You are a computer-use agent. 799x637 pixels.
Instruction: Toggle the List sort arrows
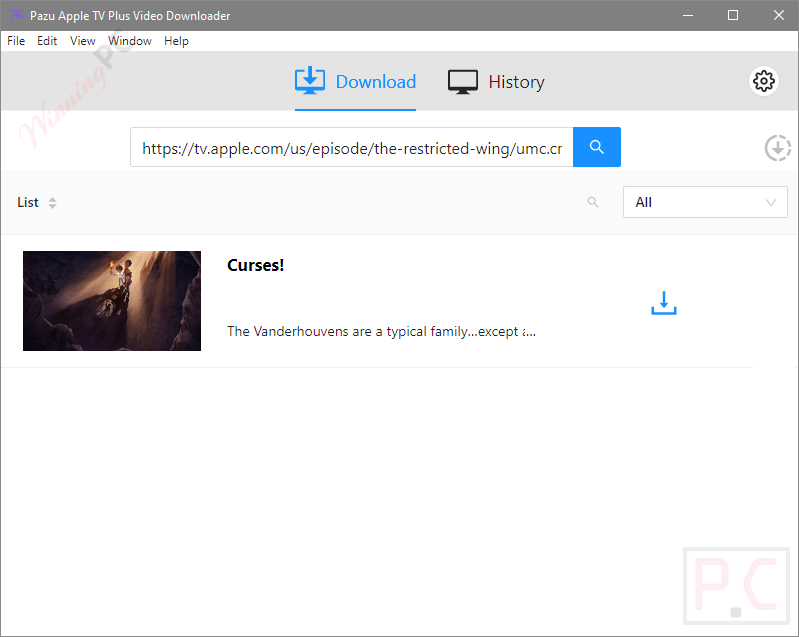coord(52,203)
